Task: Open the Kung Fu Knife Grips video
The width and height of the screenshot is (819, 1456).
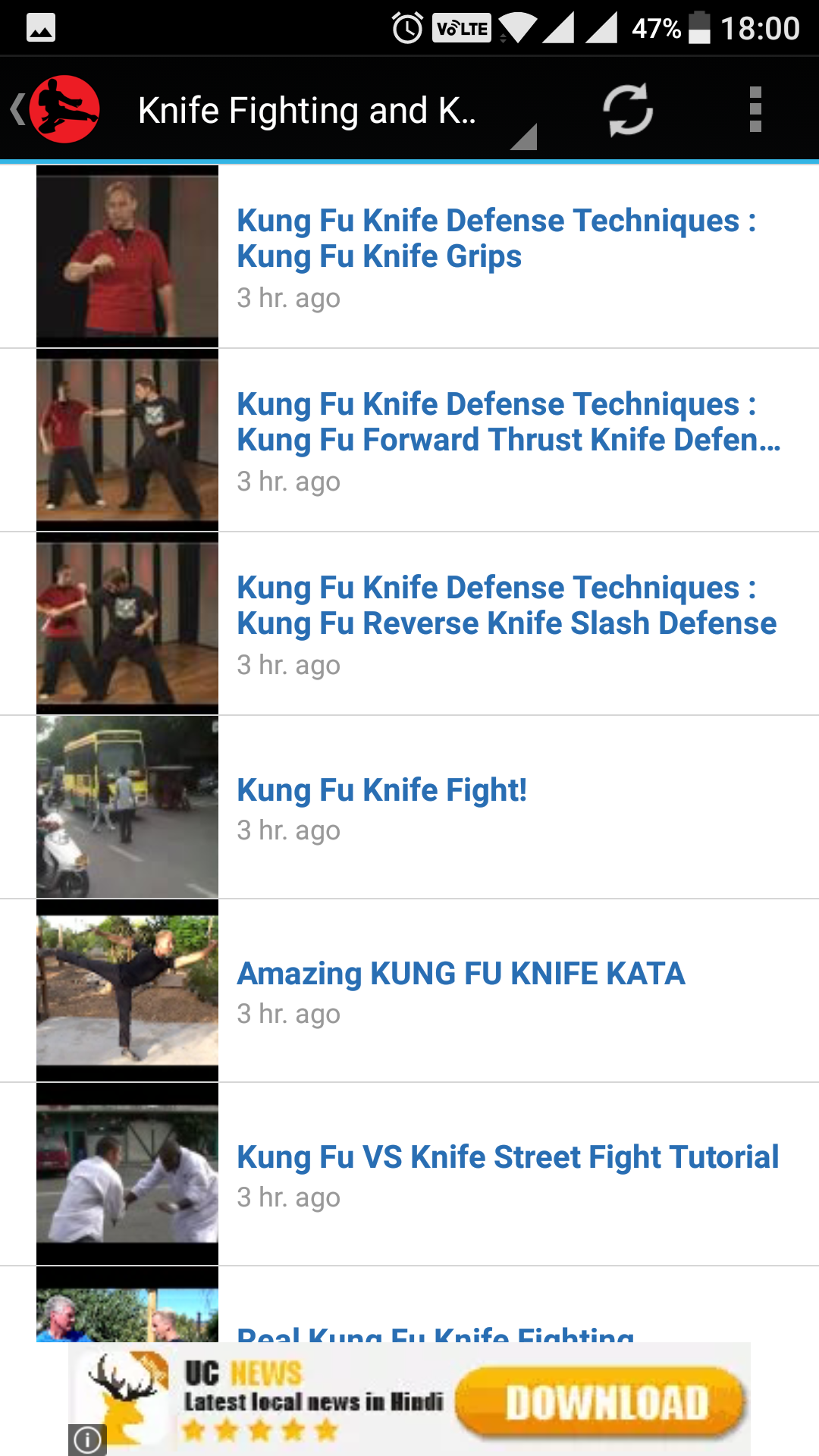Action: pyautogui.click(x=409, y=256)
